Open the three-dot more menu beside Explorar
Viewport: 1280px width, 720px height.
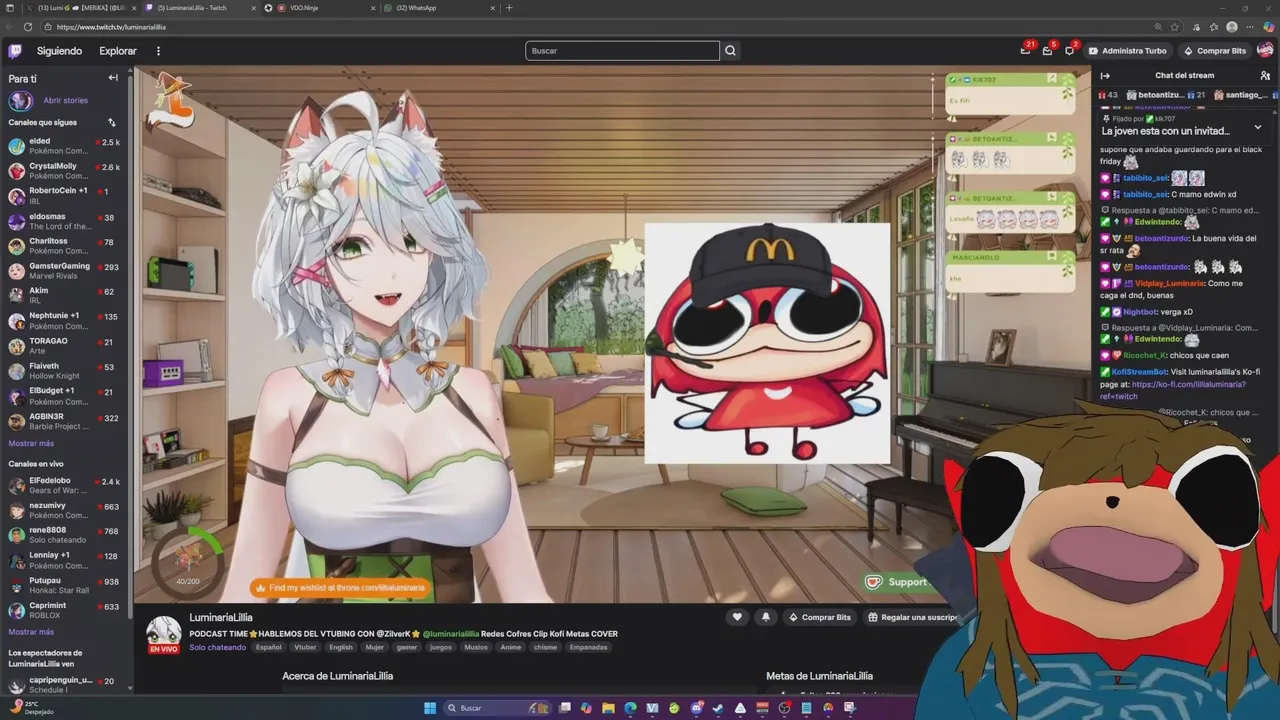tap(158, 51)
